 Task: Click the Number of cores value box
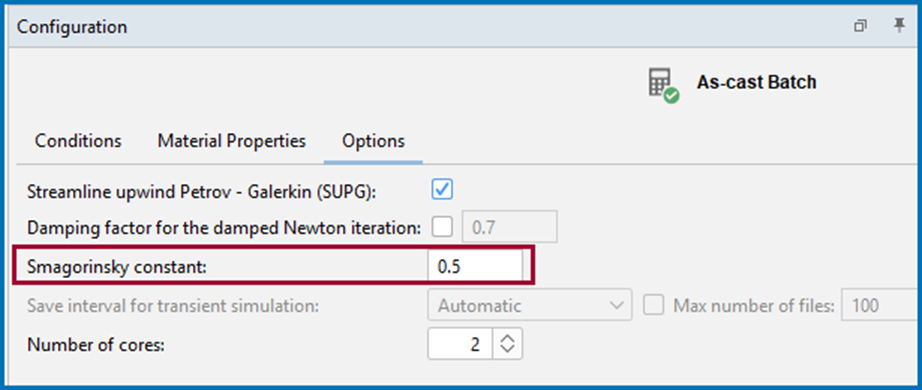coord(460,344)
